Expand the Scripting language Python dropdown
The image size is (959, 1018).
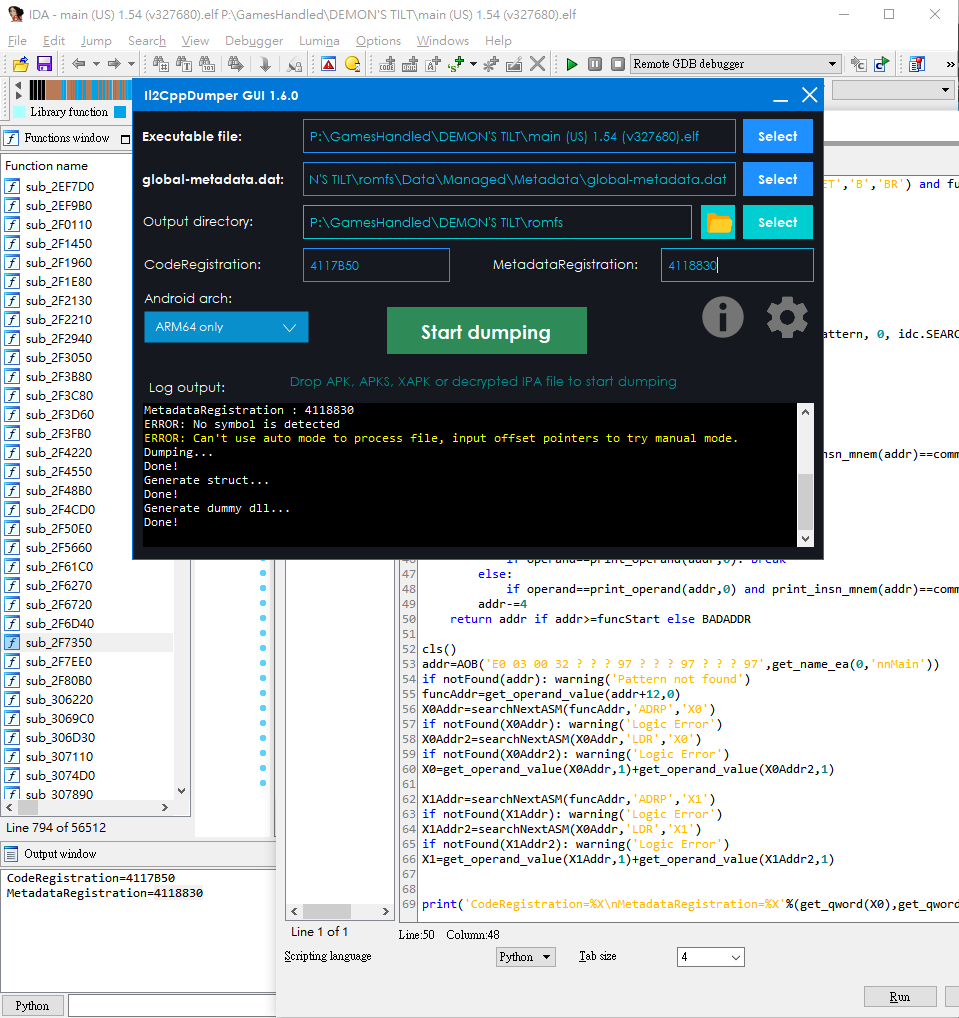(x=525, y=957)
